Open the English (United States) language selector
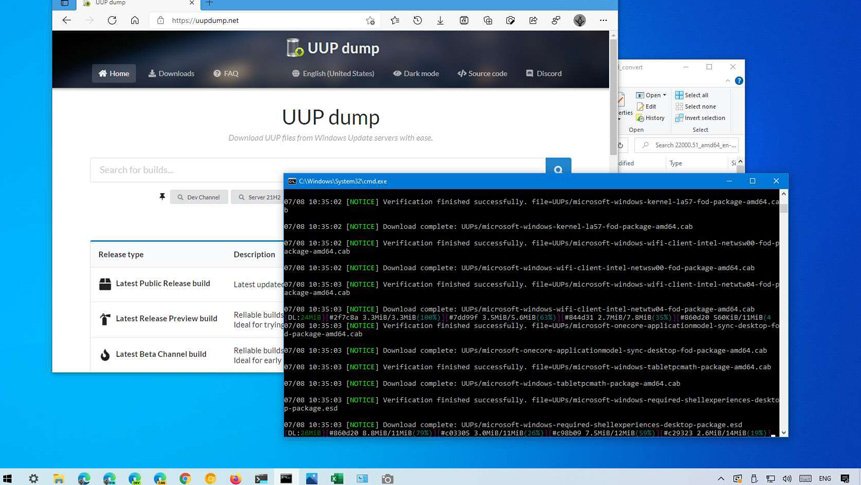 coord(333,73)
